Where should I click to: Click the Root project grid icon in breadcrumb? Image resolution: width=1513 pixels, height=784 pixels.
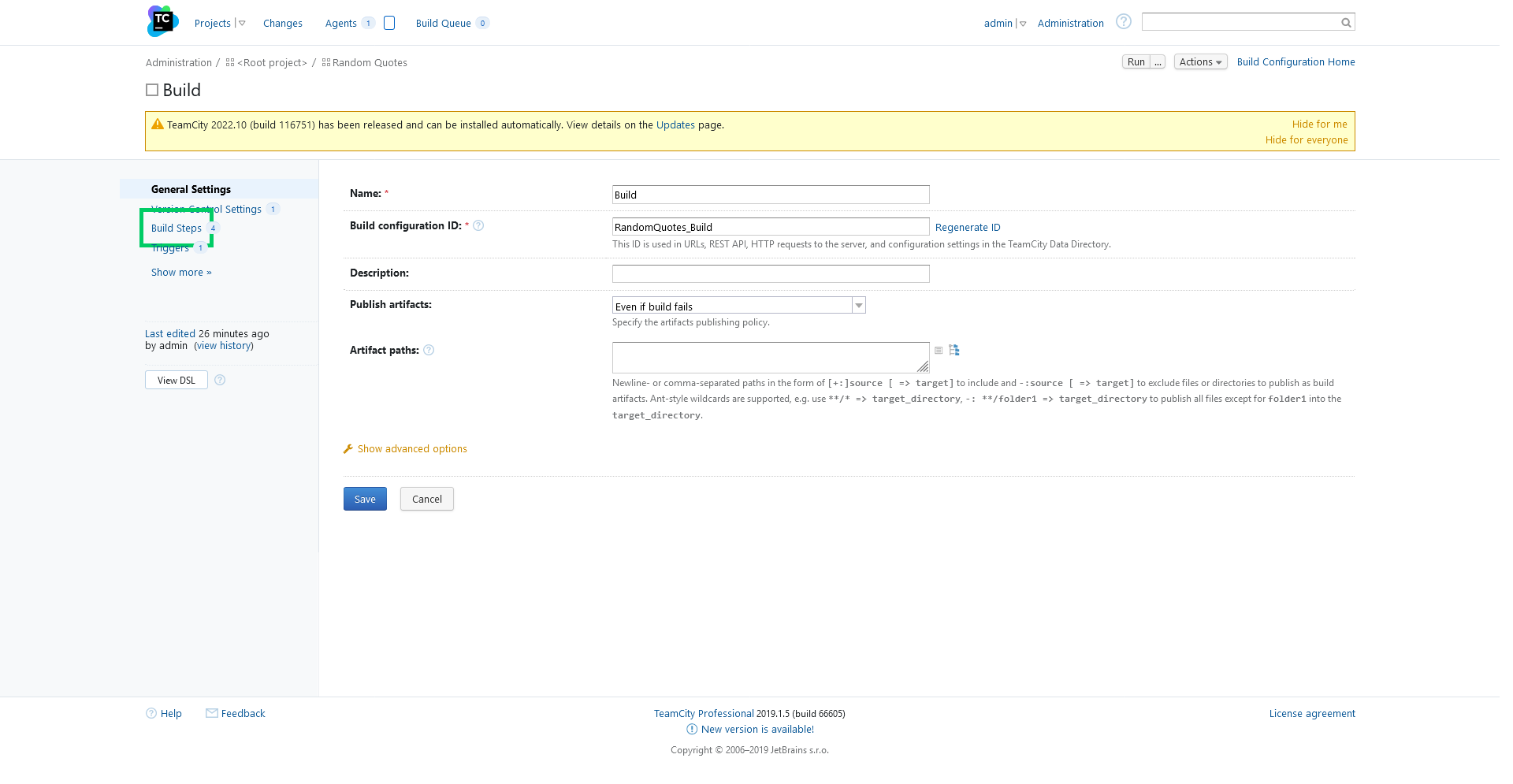[x=230, y=62]
